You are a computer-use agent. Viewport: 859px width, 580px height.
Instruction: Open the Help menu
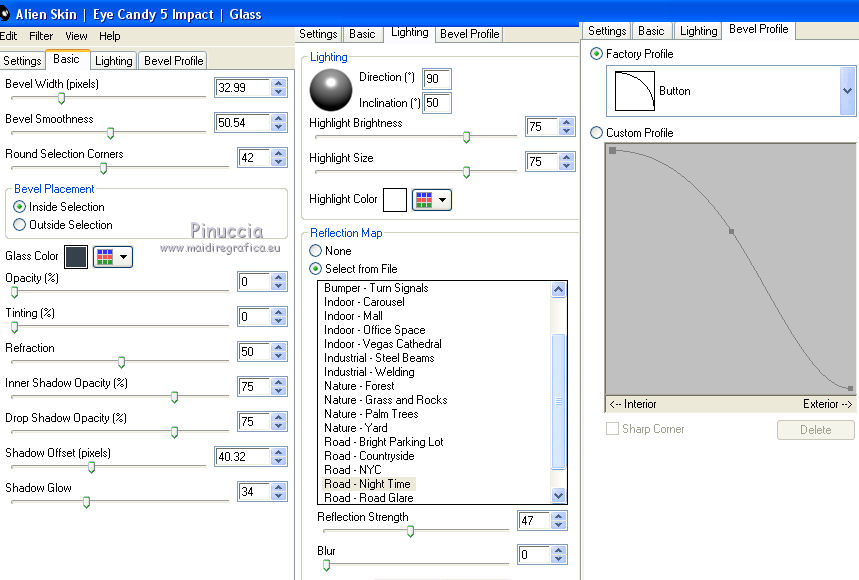click(110, 36)
